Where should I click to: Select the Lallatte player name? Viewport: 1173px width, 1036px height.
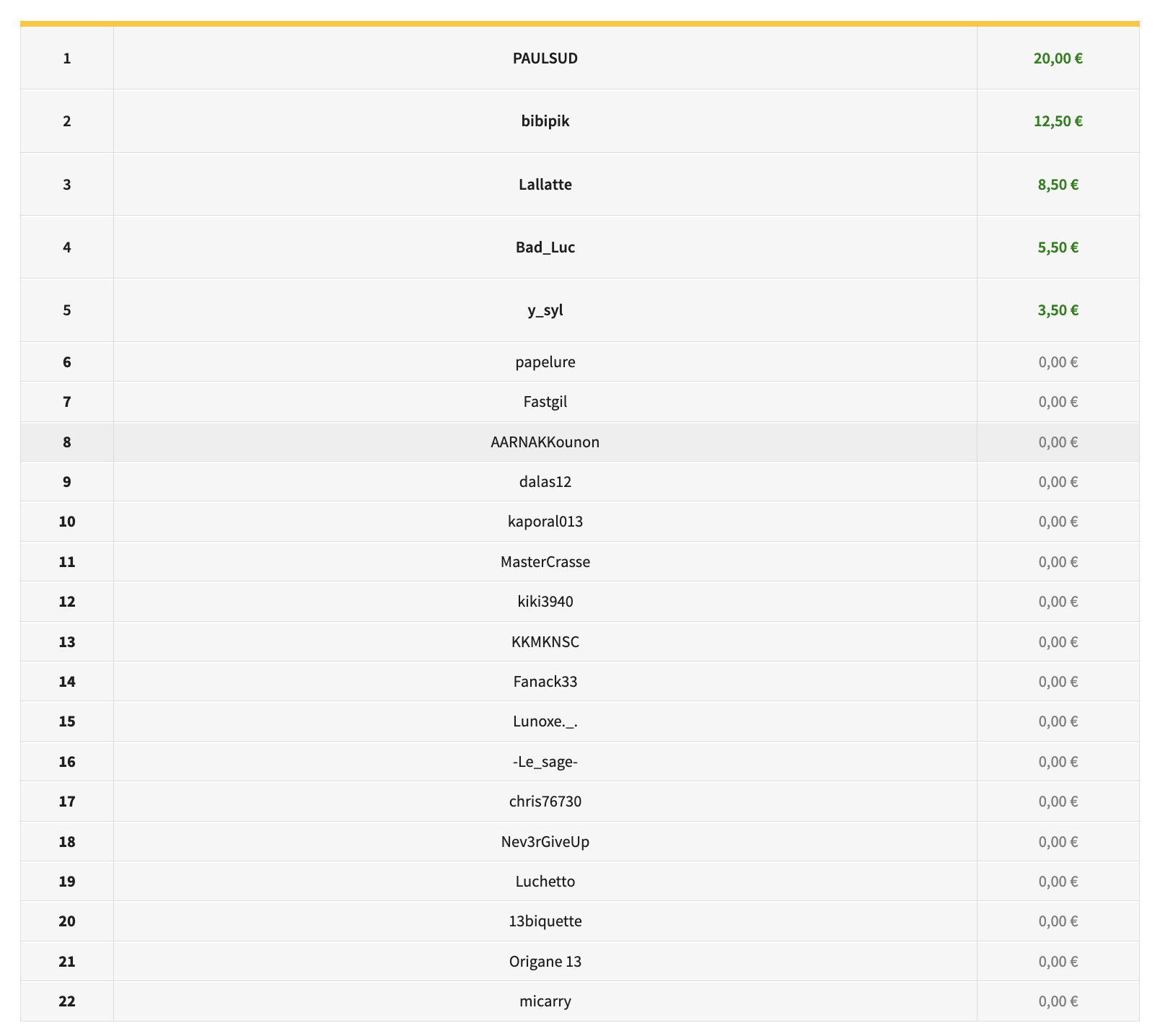[545, 185]
